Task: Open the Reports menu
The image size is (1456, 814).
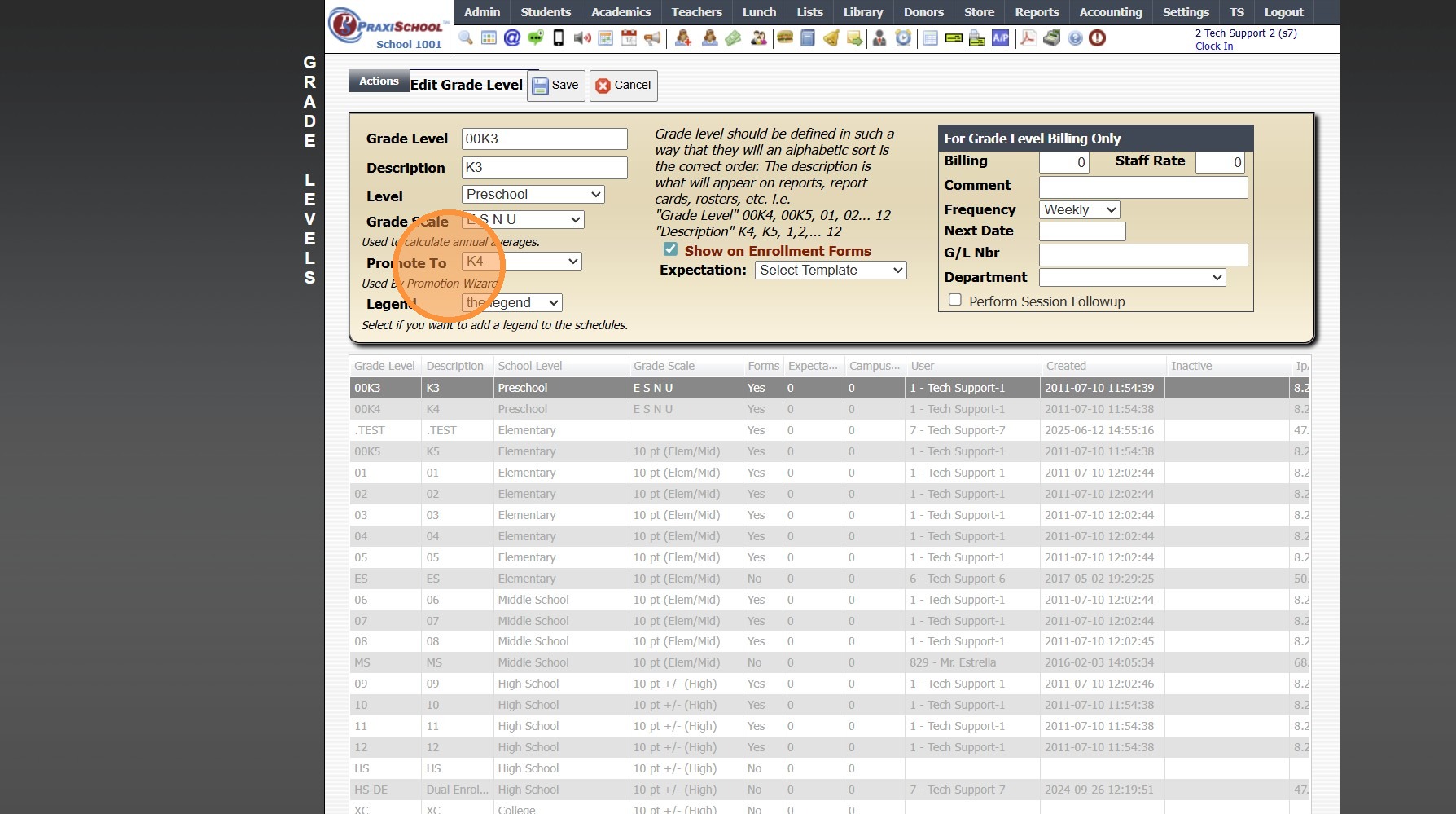Action: tap(1037, 12)
